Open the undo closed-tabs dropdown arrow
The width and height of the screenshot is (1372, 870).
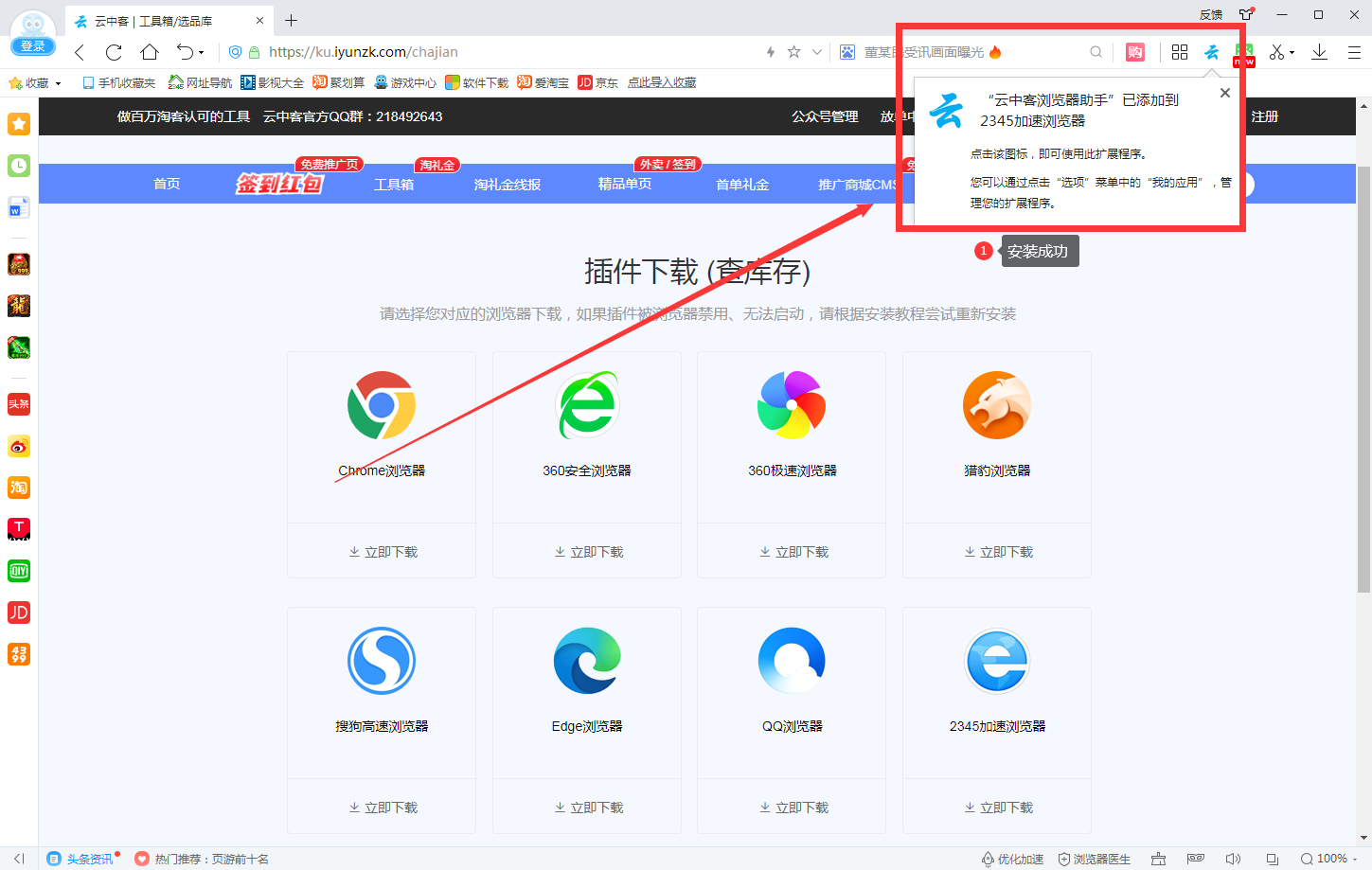[x=202, y=53]
